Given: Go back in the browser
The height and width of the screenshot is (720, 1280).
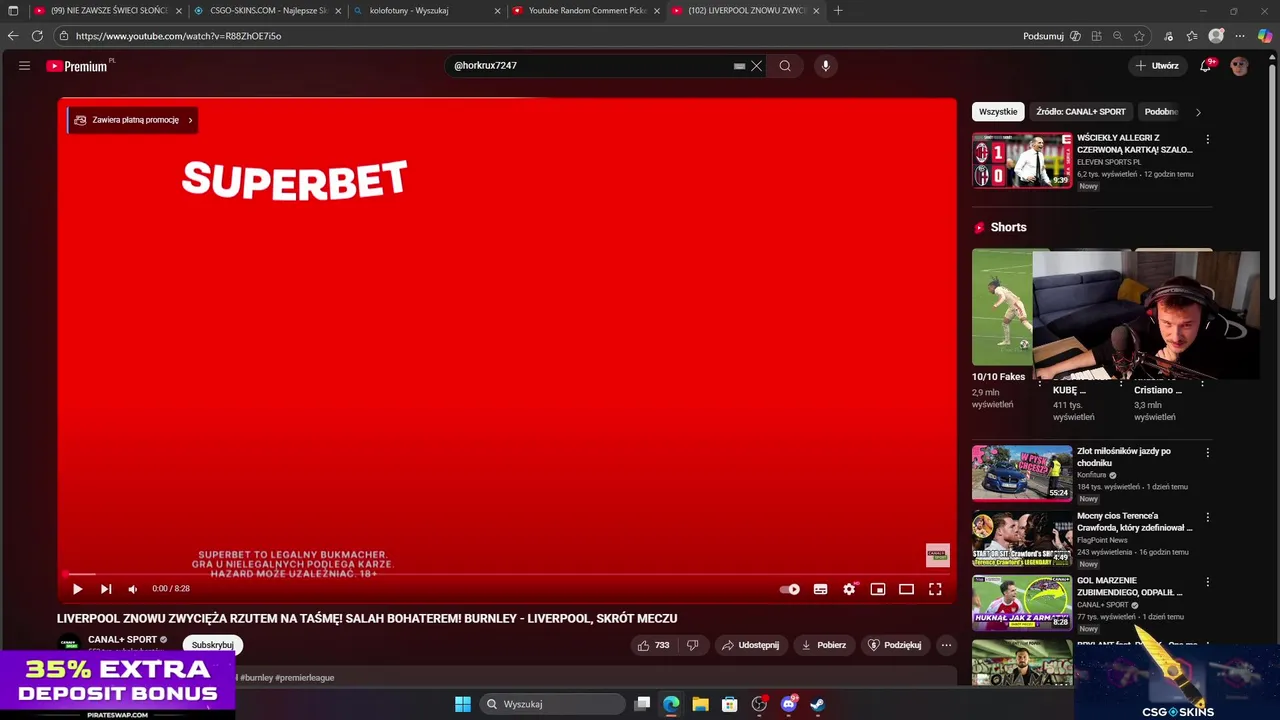Looking at the screenshot, I should (x=13, y=36).
